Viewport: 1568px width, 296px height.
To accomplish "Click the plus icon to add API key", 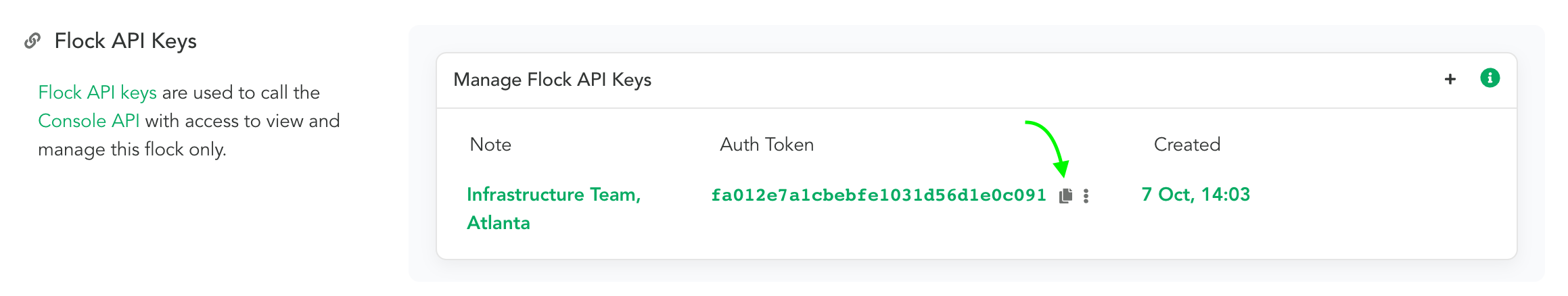I will [1450, 79].
